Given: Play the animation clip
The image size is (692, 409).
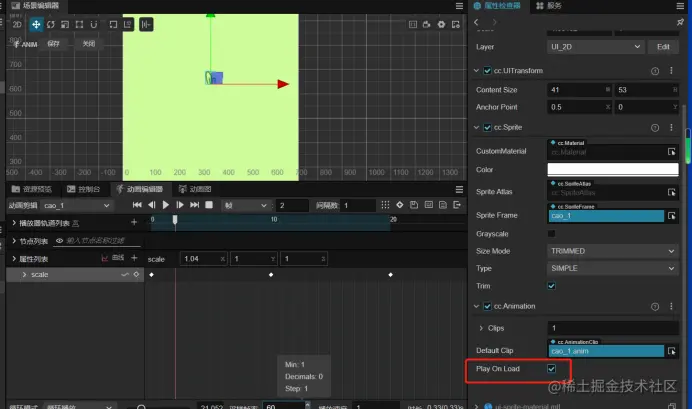Looking at the screenshot, I should [165, 205].
